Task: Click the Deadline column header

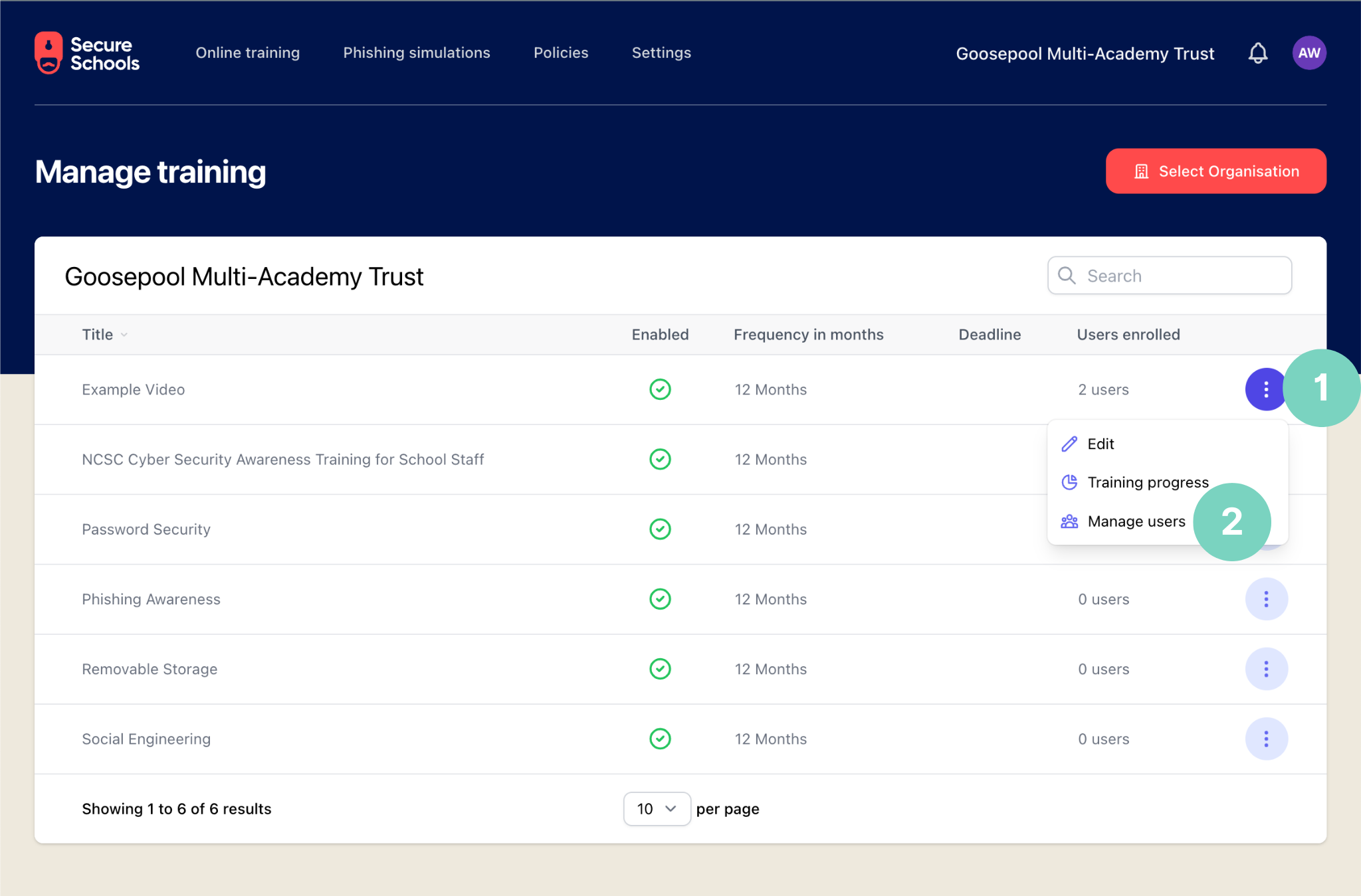Action: point(990,335)
